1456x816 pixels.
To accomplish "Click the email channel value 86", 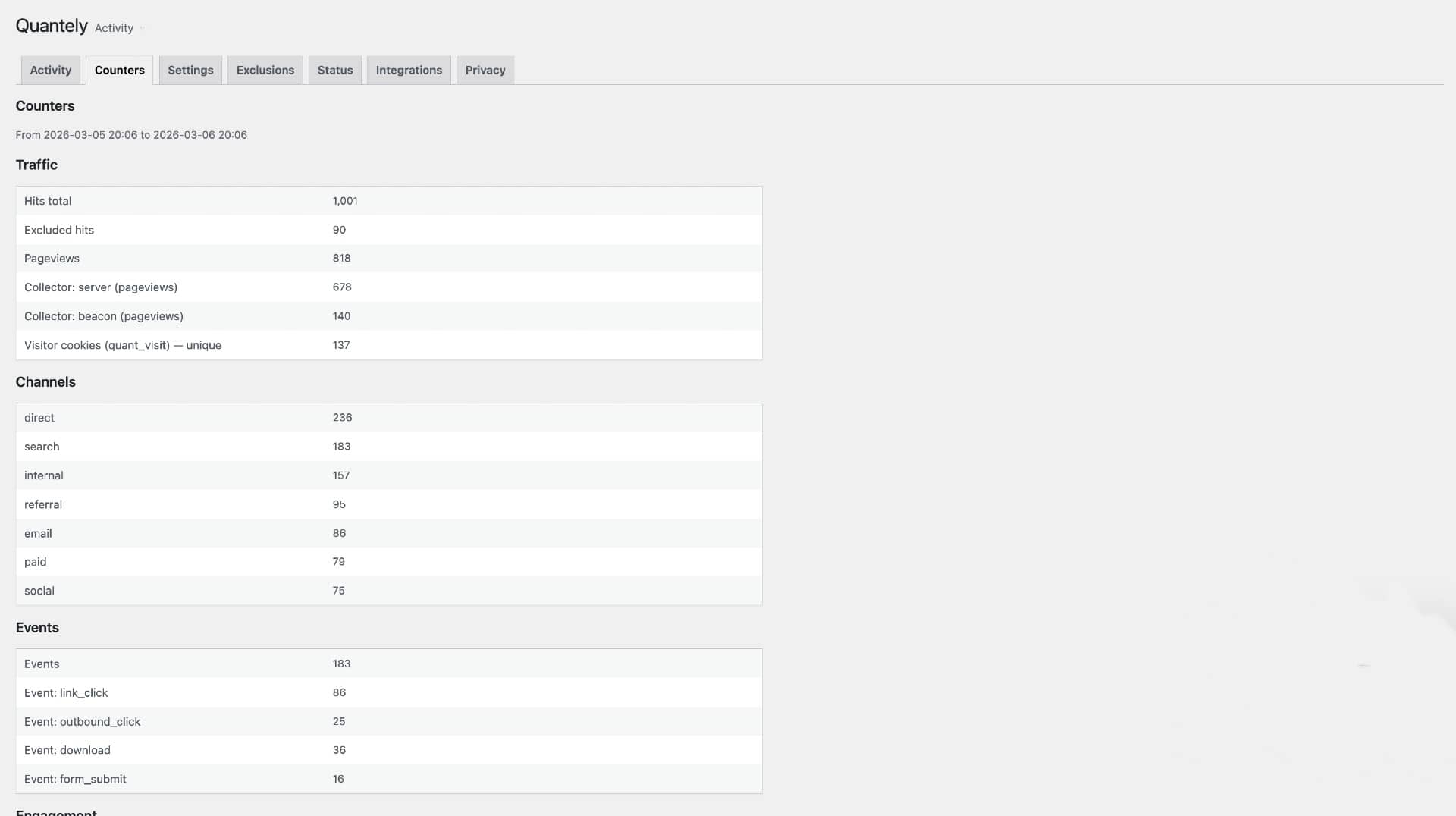I will tap(339, 533).
